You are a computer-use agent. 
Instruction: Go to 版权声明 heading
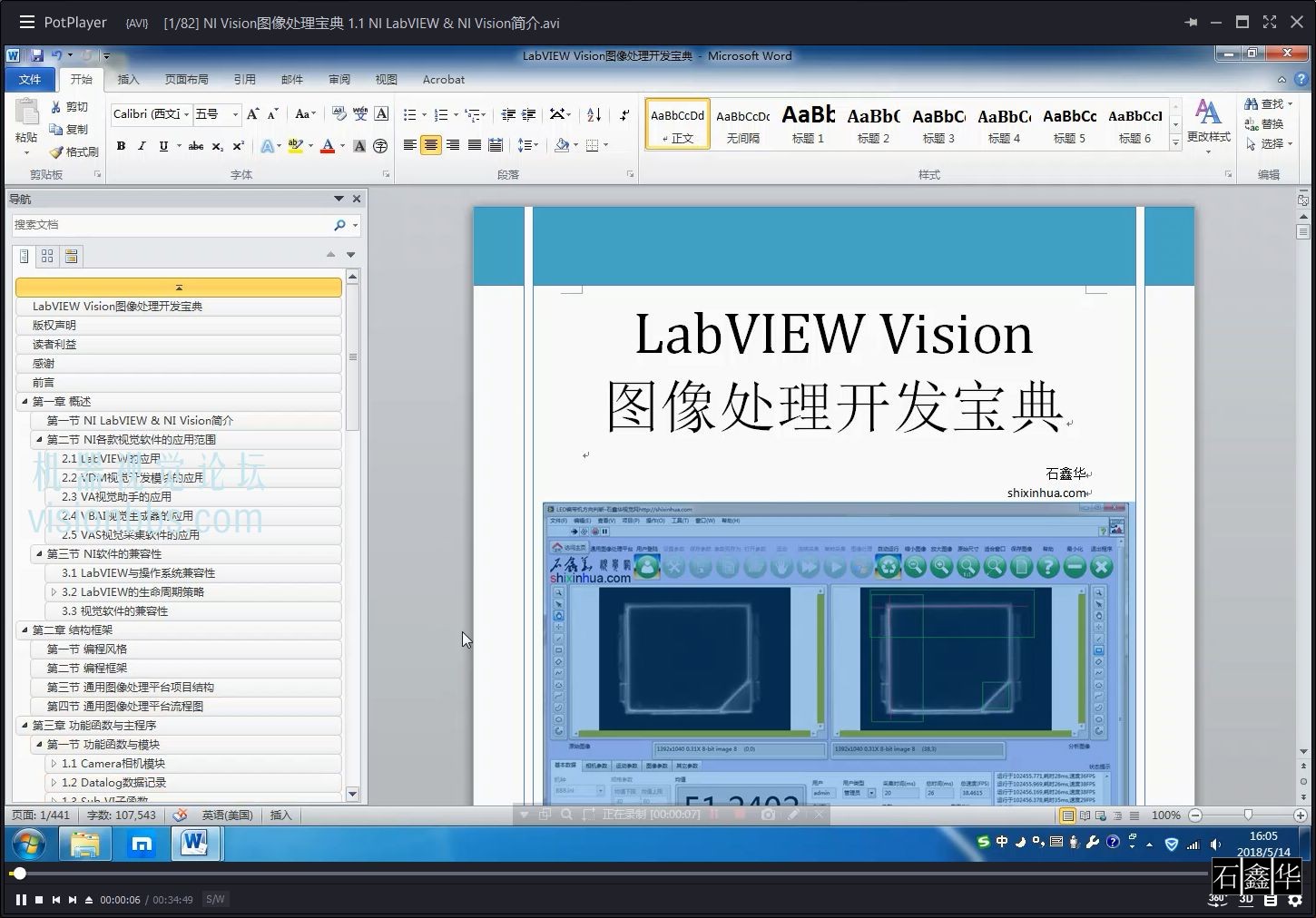(54, 325)
